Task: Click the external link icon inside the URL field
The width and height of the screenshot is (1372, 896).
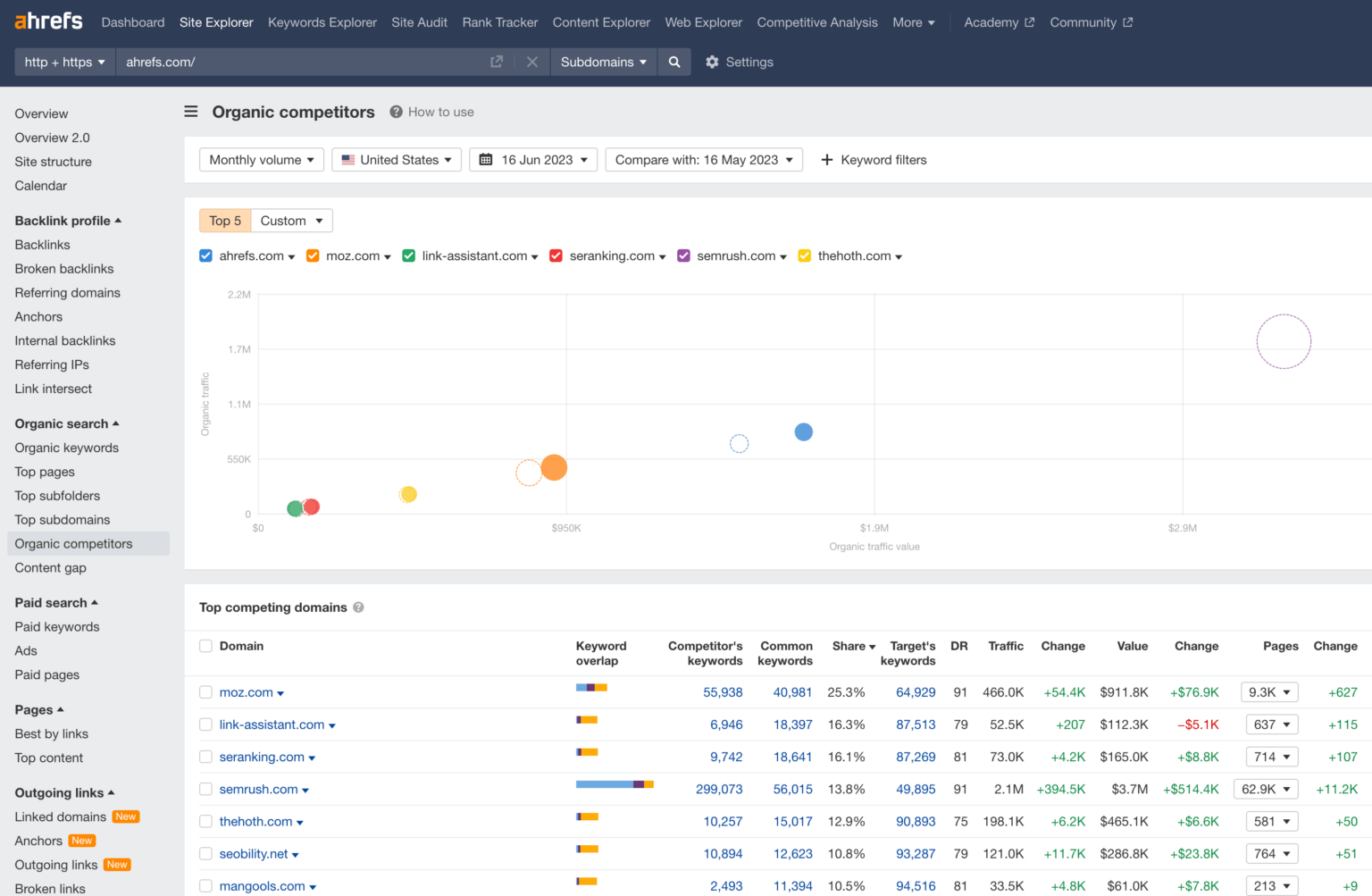Action: pos(497,62)
